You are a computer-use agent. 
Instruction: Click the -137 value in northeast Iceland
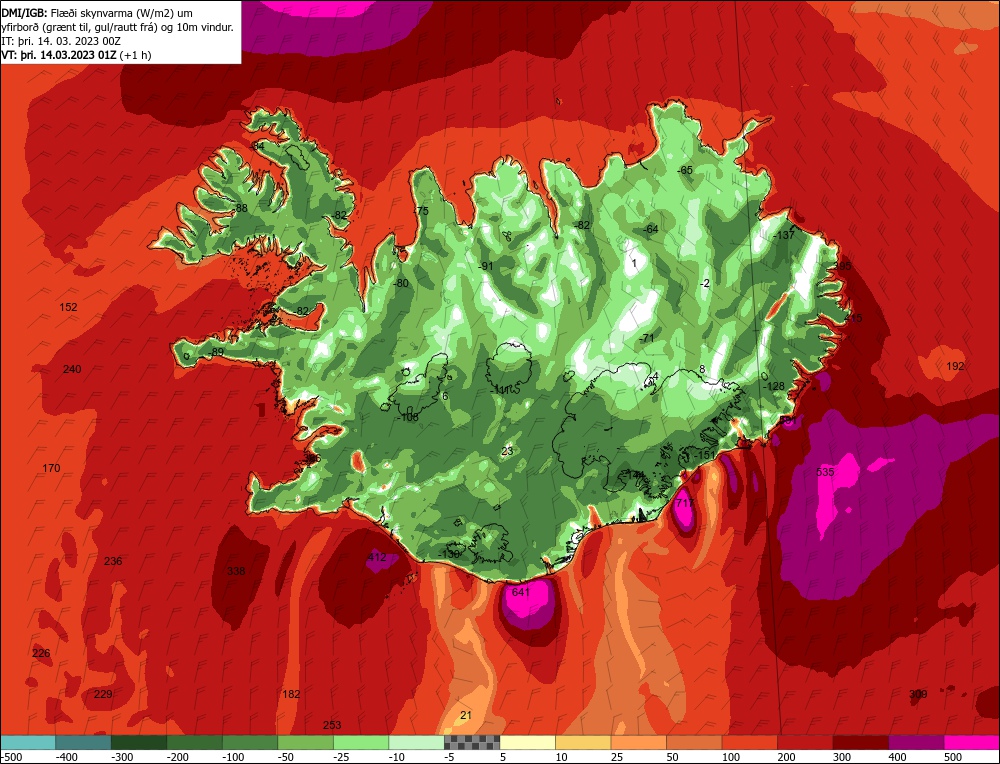click(784, 235)
